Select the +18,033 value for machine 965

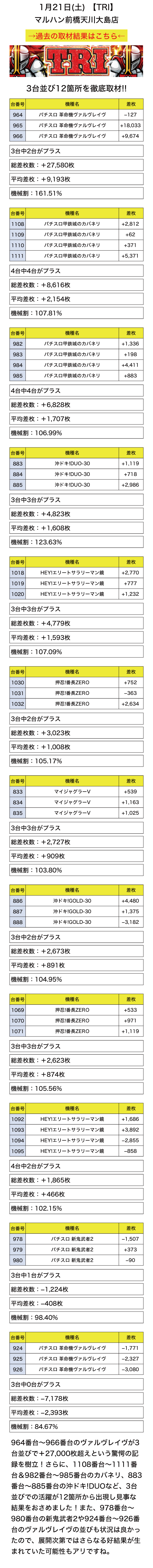click(131, 125)
